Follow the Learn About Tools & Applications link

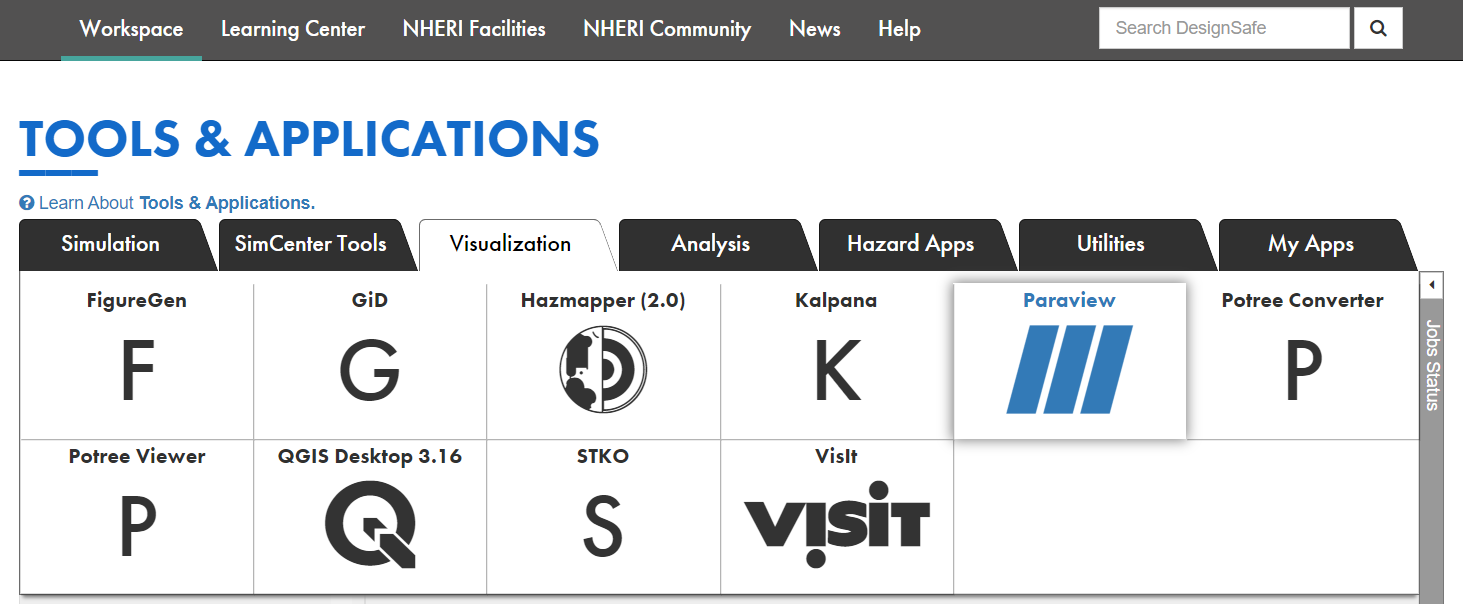pyautogui.click(x=226, y=203)
